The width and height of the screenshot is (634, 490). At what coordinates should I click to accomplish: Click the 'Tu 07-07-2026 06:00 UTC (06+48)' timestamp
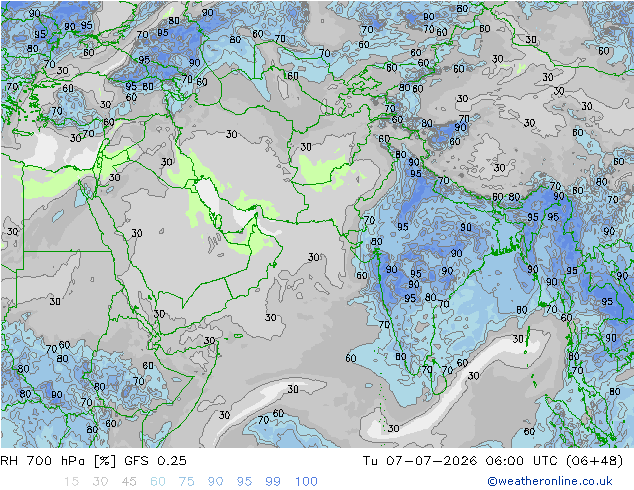click(x=492, y=460)
